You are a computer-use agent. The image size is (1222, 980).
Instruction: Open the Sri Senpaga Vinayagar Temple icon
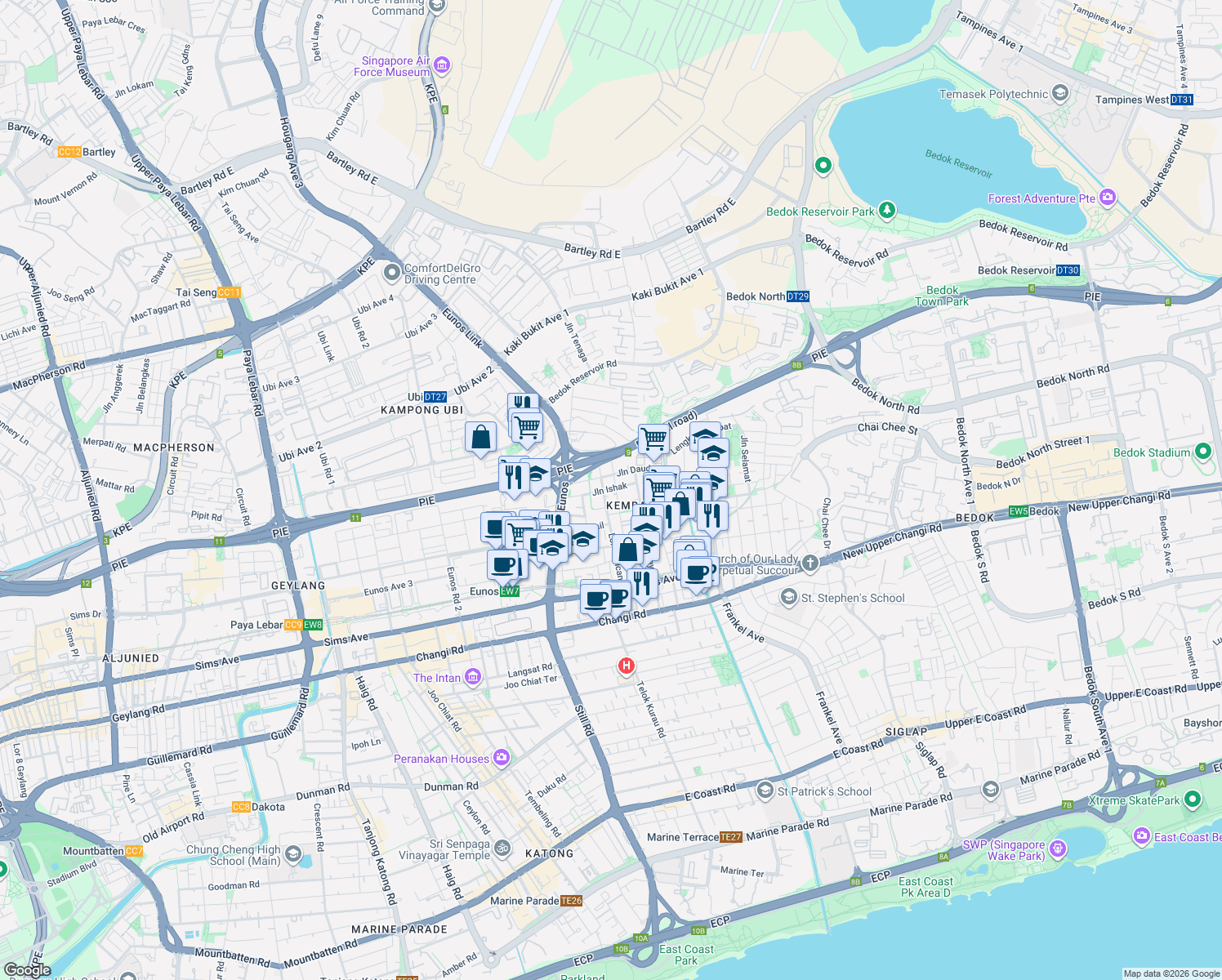(502, 849)
